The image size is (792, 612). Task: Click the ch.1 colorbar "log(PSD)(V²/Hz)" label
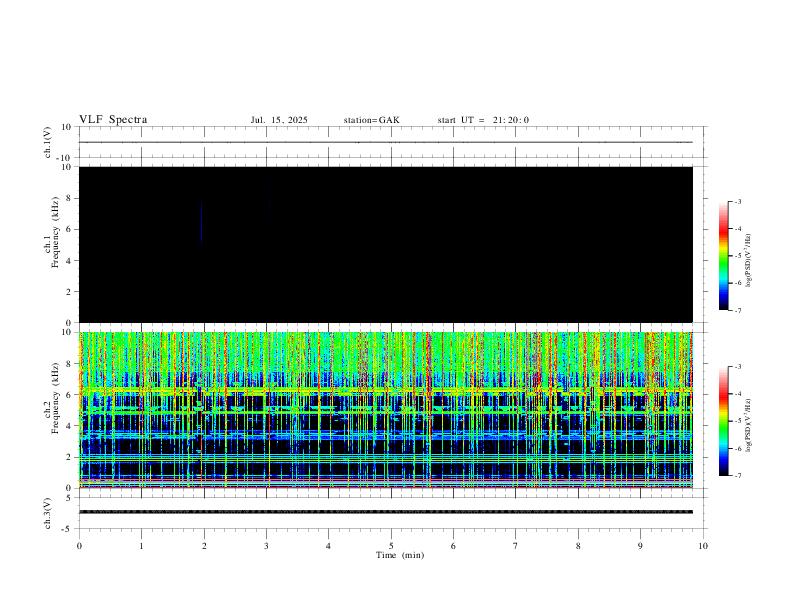tap(749, 260)
